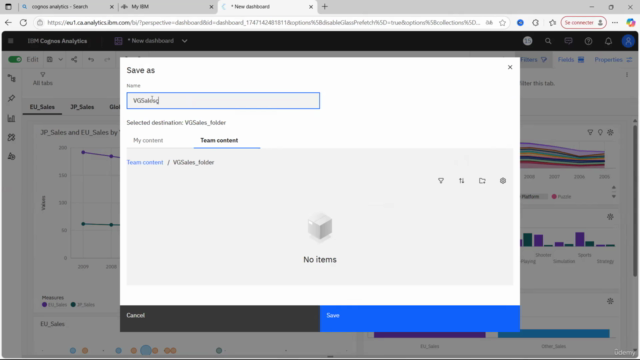The height and width of the screenshot is (360, 640).
Task: Open the widgets icon in left sidebar
Action: (11, 138)
